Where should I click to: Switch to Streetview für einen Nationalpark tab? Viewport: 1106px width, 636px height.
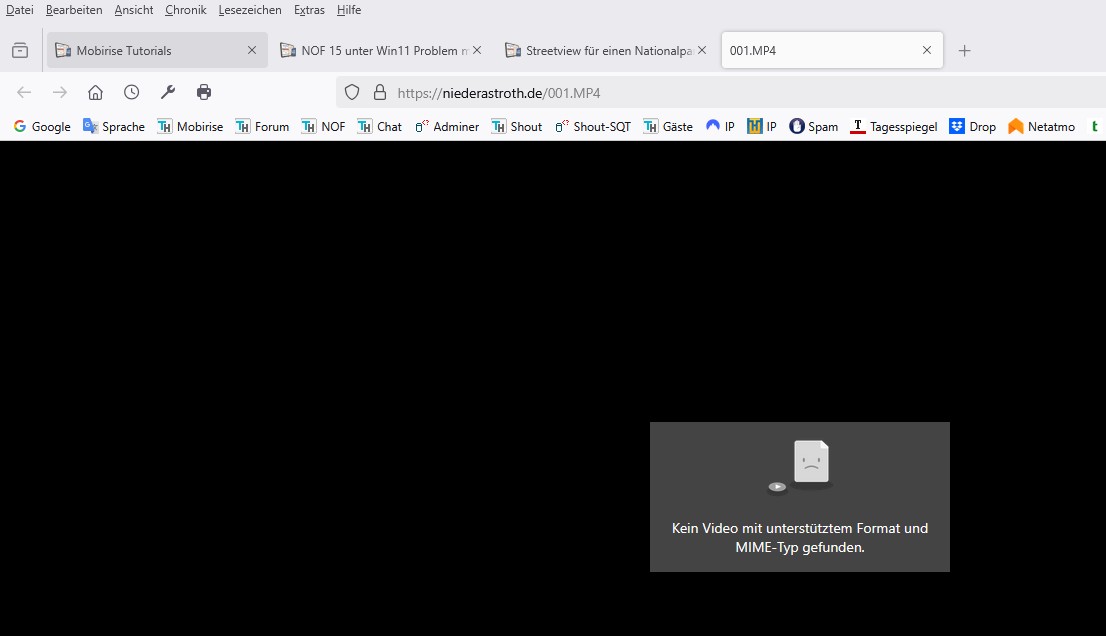[x=600, y=50]
